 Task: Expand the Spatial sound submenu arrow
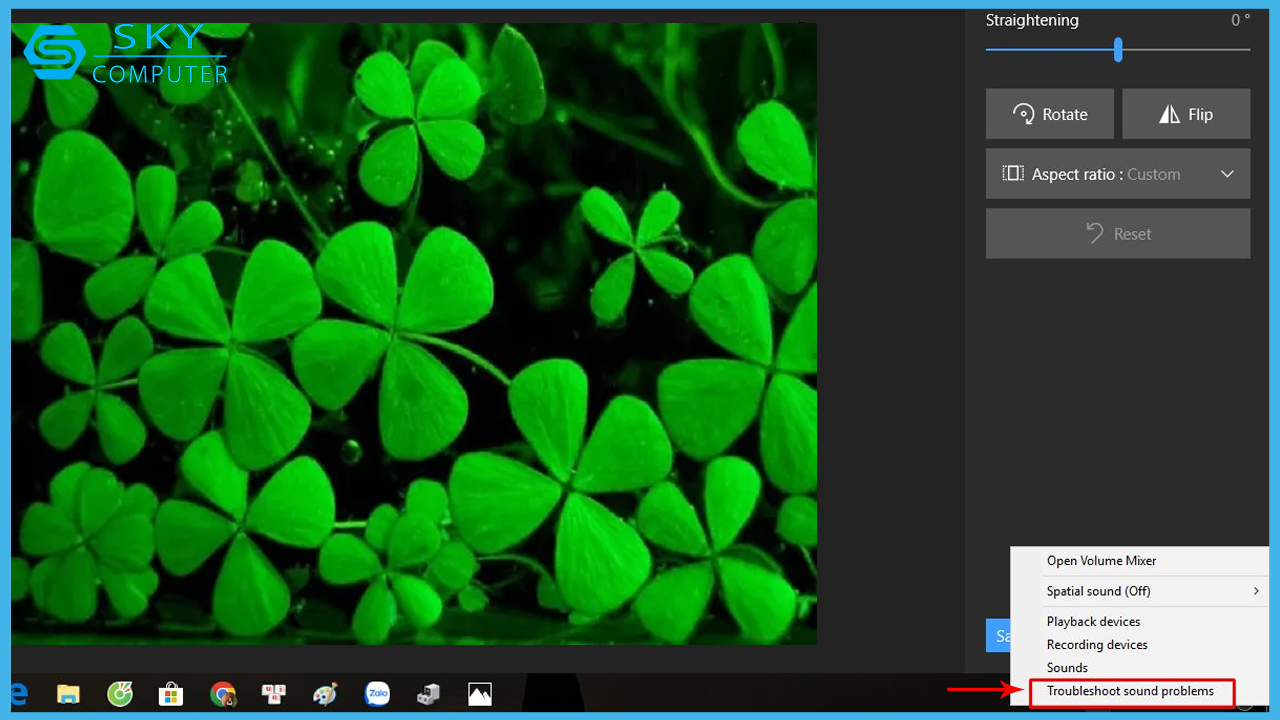click(x=1256, y=591)
